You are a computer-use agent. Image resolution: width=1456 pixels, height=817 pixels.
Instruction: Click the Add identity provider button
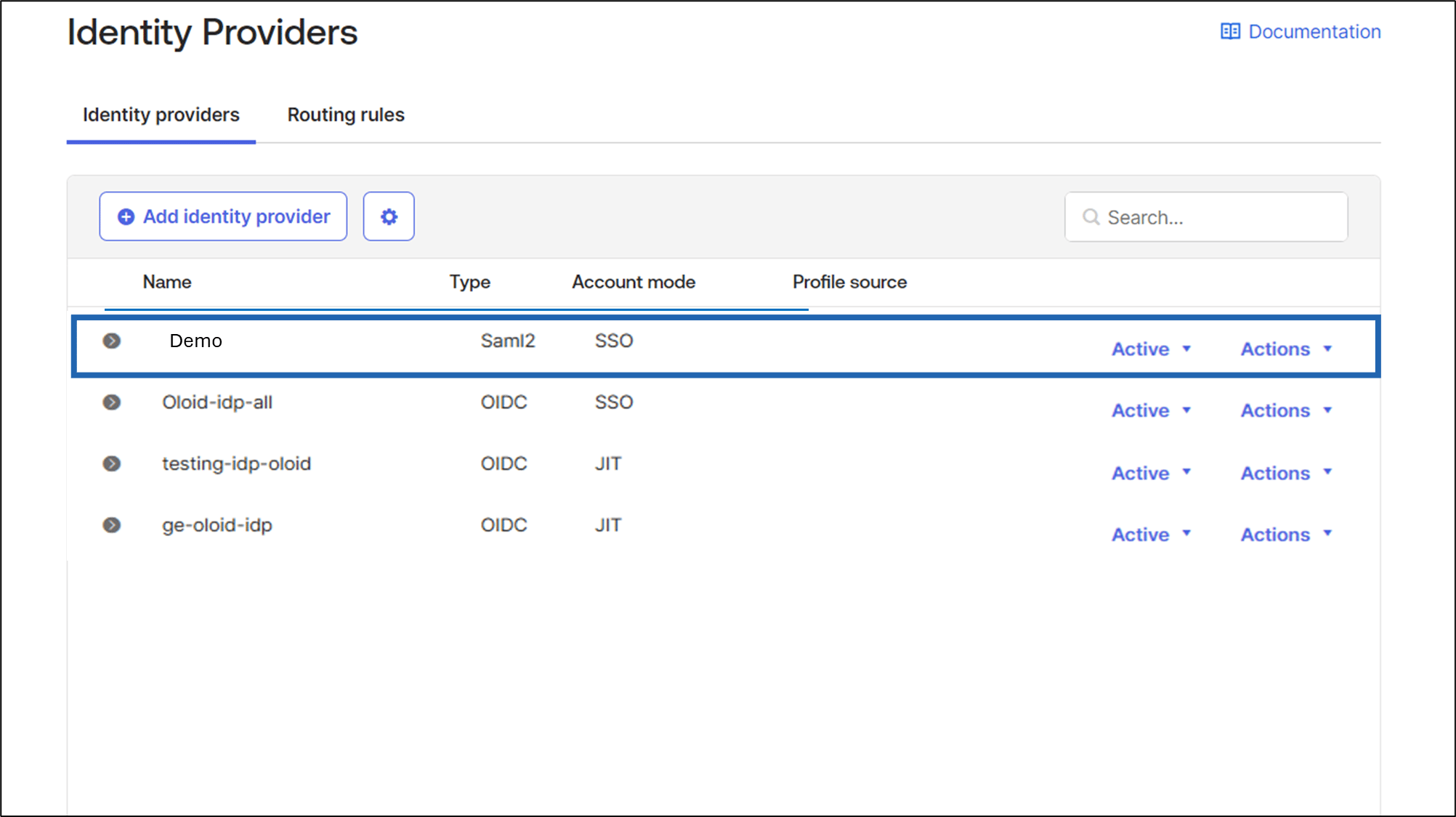223,216
